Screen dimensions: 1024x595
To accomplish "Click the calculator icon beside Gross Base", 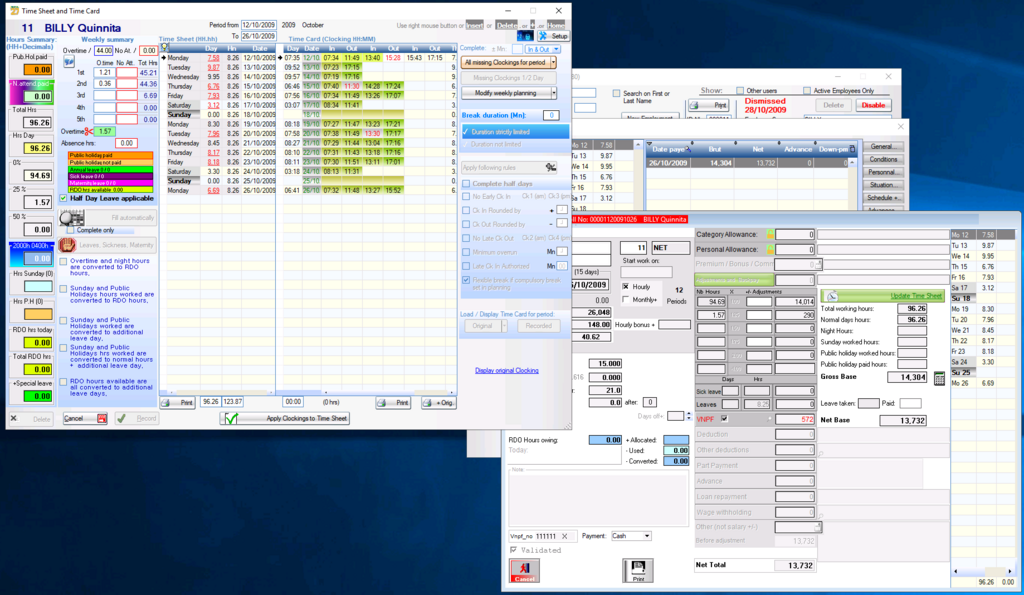I will pyautogui.click(x=939, y=378).
